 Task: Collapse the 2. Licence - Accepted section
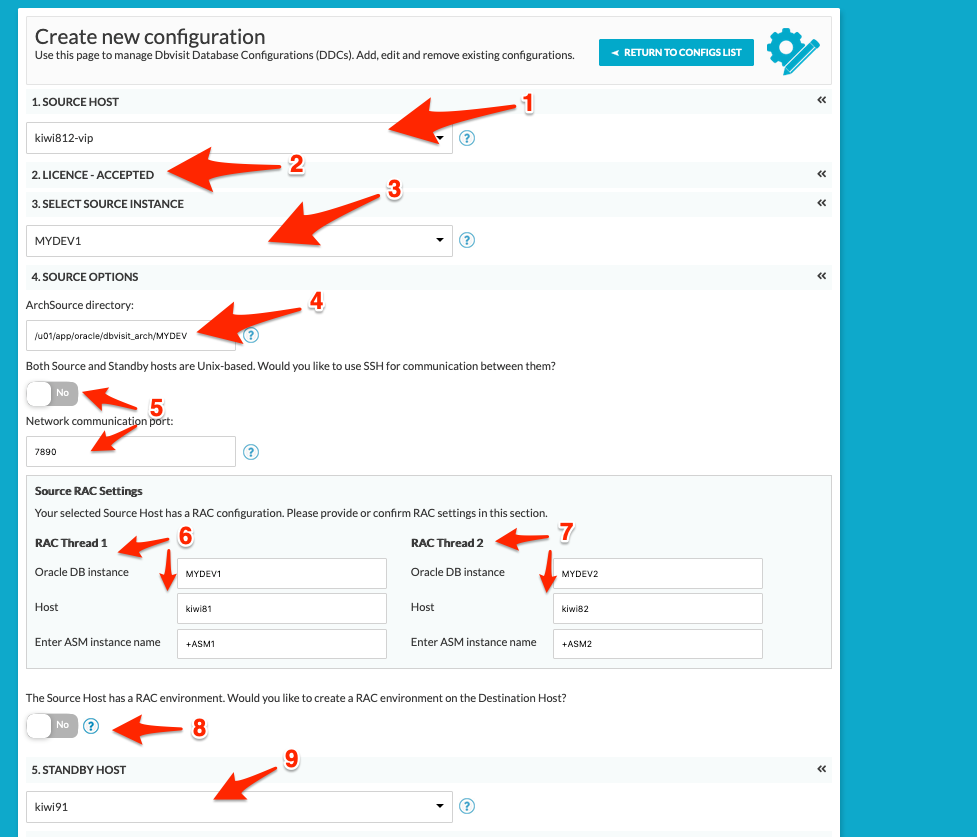(x=822, y=174)
